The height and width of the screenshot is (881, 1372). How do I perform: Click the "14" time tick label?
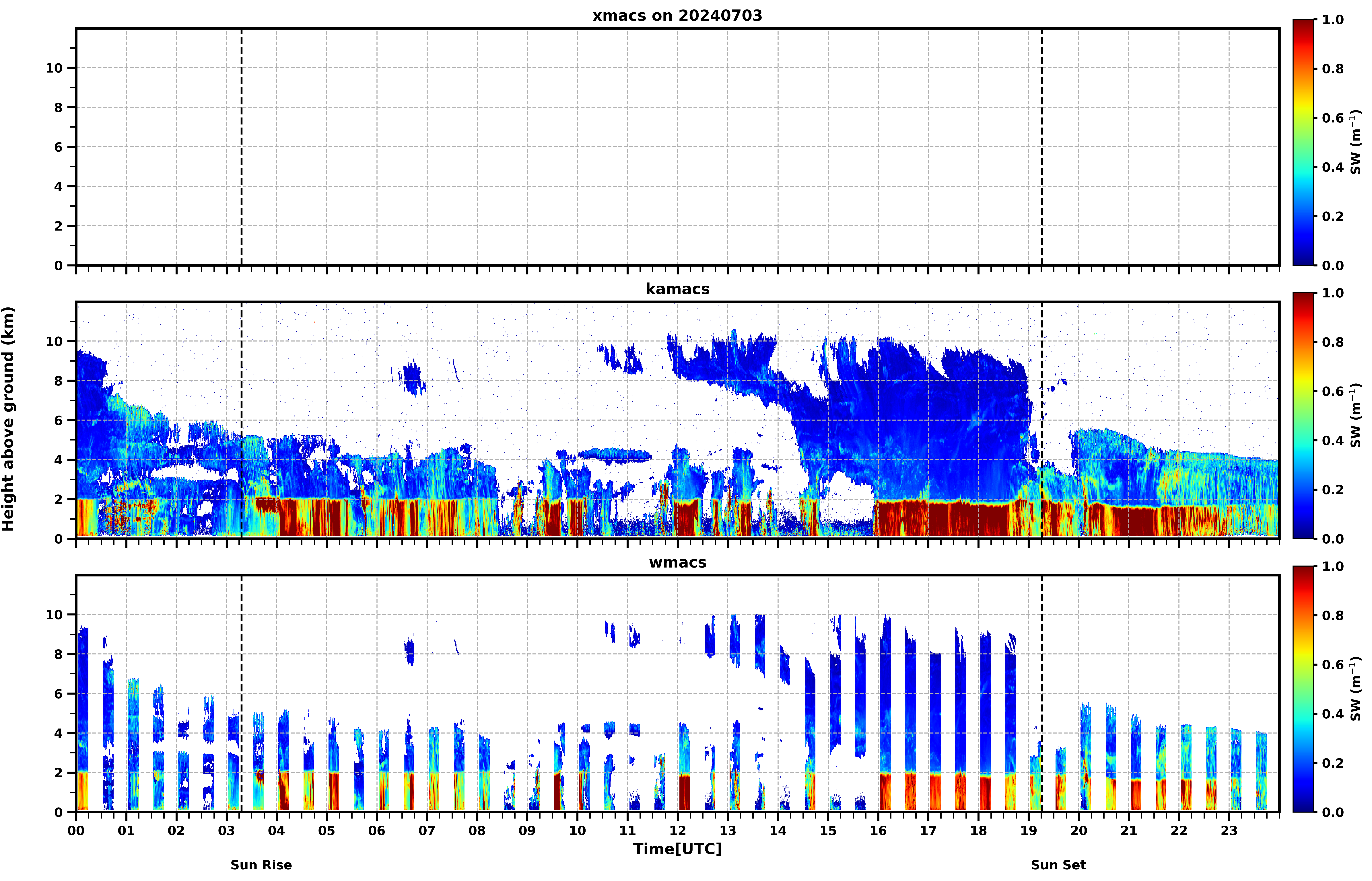(778, 831)
